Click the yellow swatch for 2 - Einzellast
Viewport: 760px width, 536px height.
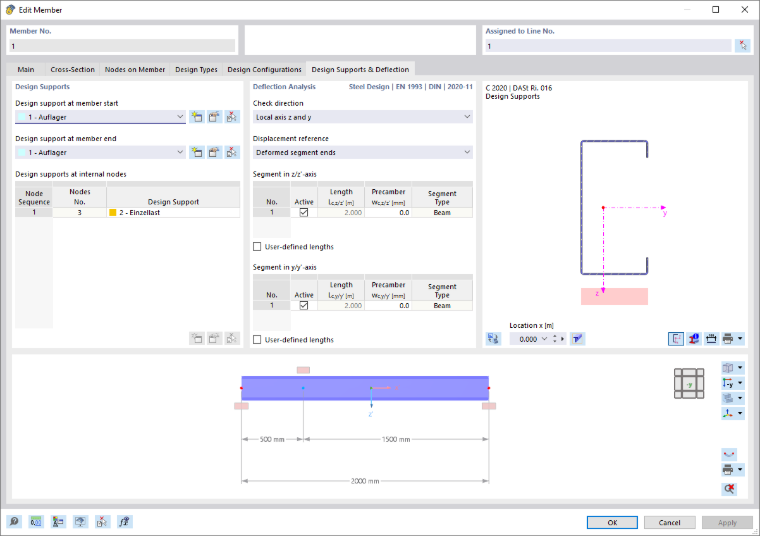[x=112, y=212]
